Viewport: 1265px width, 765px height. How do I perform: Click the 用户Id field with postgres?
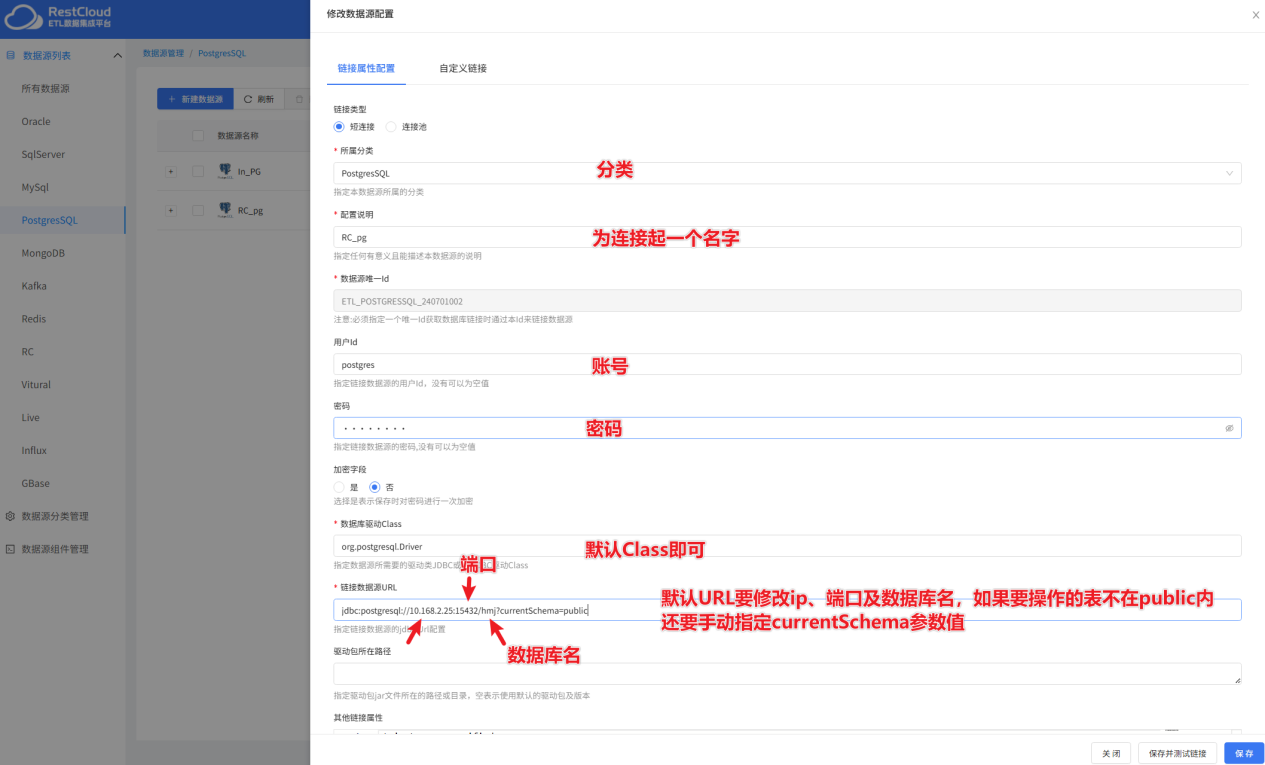point(787,365)
